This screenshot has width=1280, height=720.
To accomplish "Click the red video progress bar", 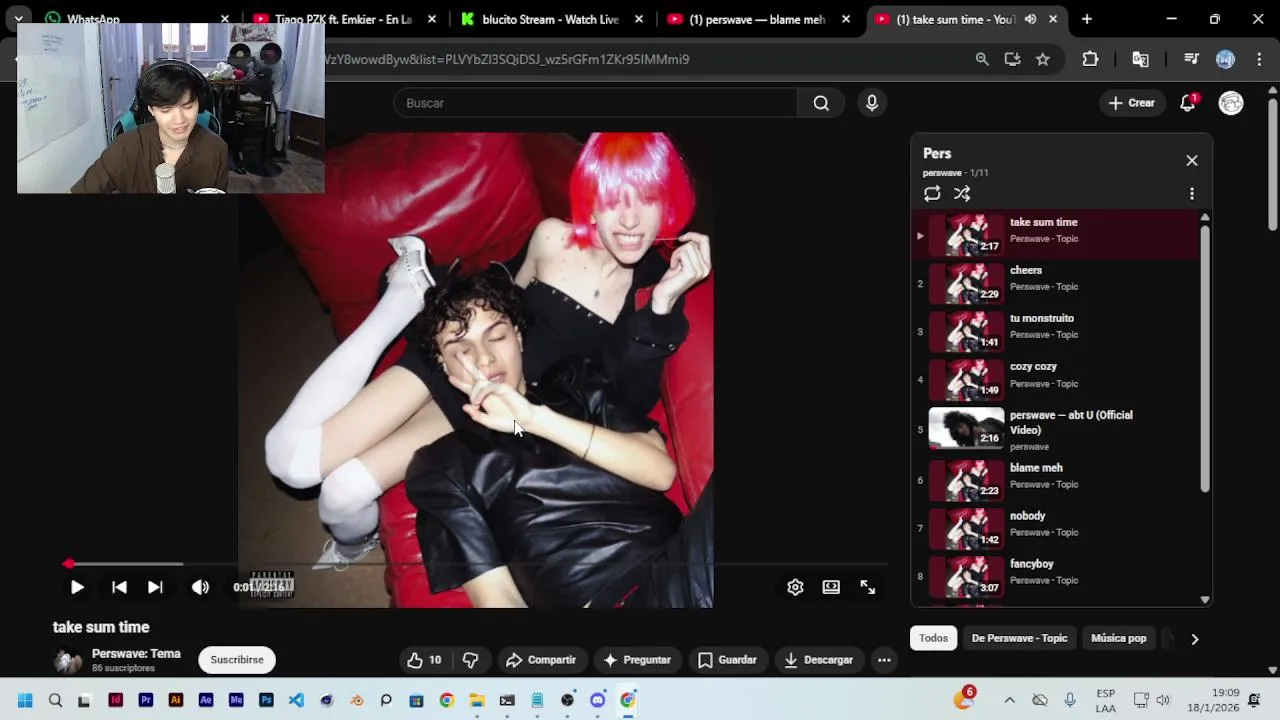I will (x=475, y=564).
